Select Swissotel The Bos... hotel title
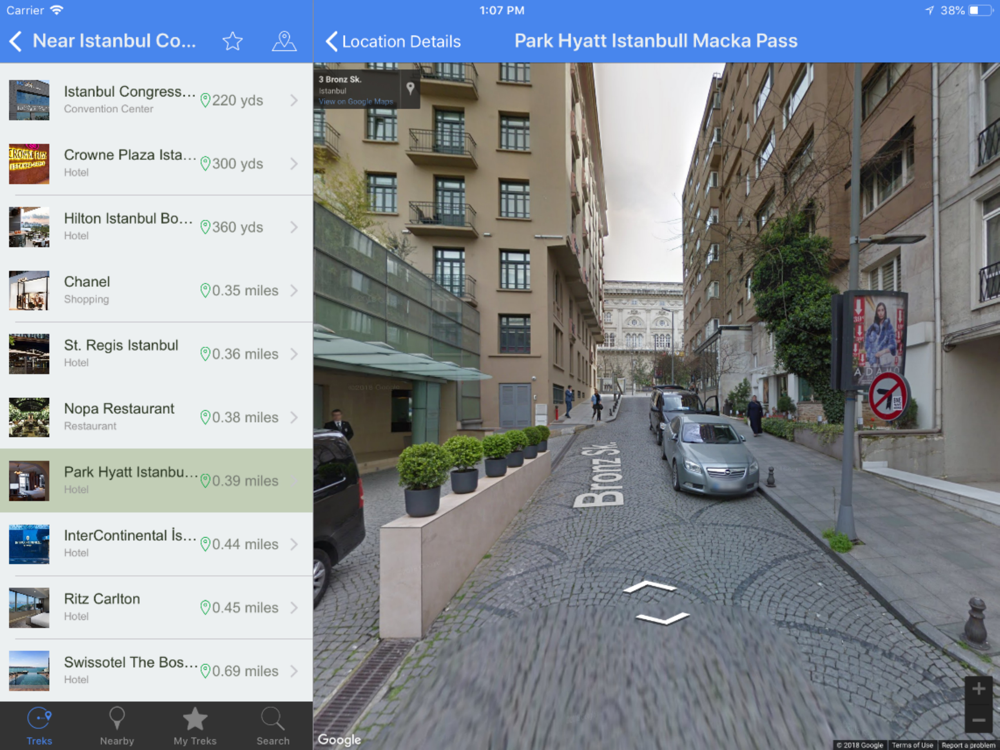The height and width of the screenshot is (750, 1000). (x=131, y=663)
